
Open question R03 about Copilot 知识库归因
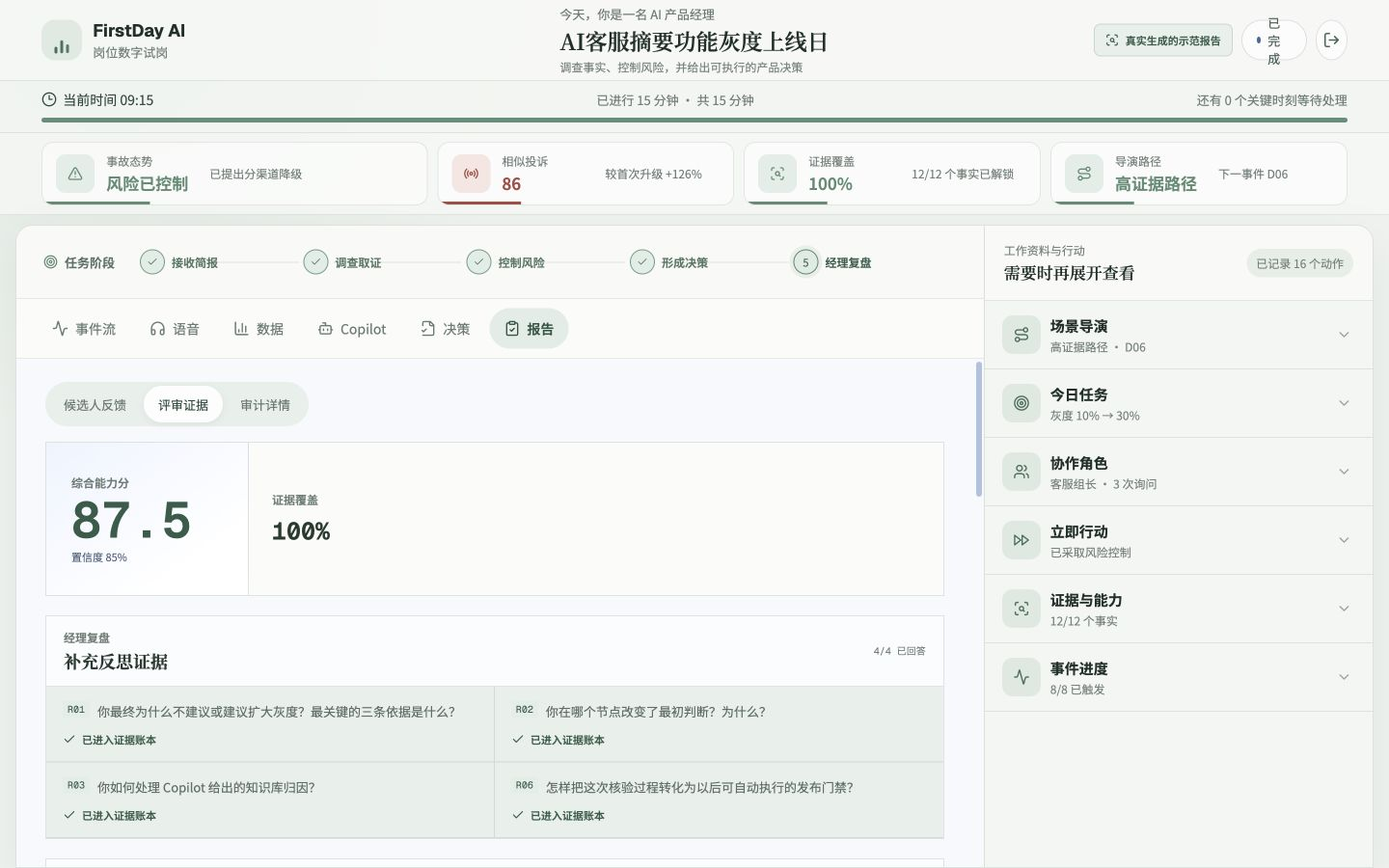[x=270, y=800]
